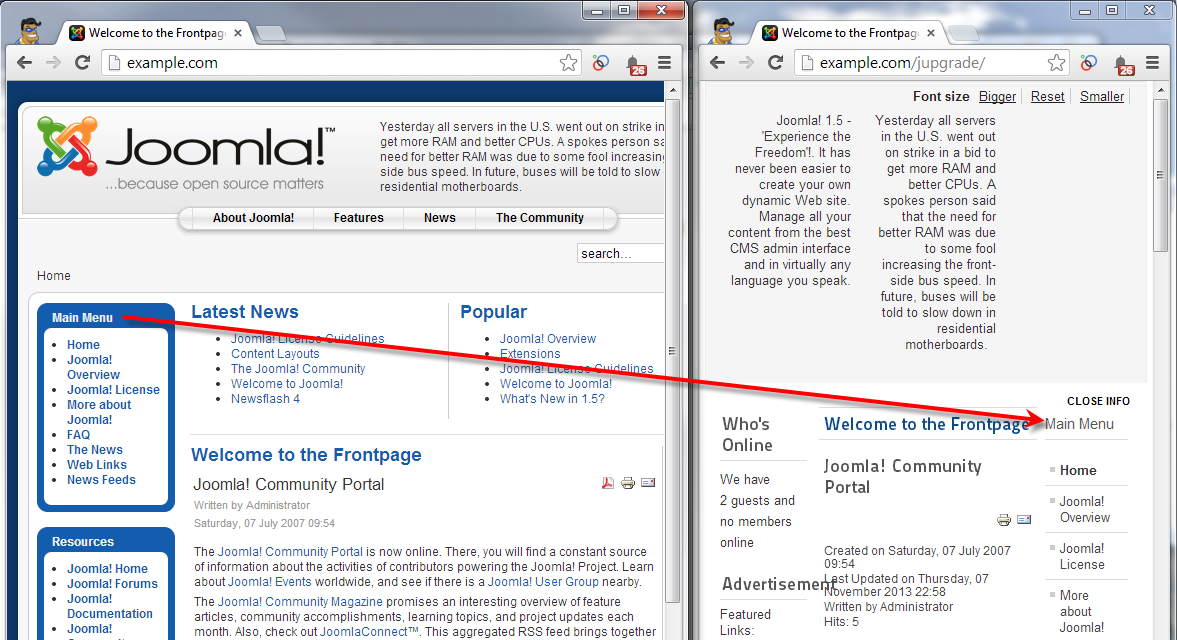Click colorful circles extension icon in right window

(x=1088, y=63)
